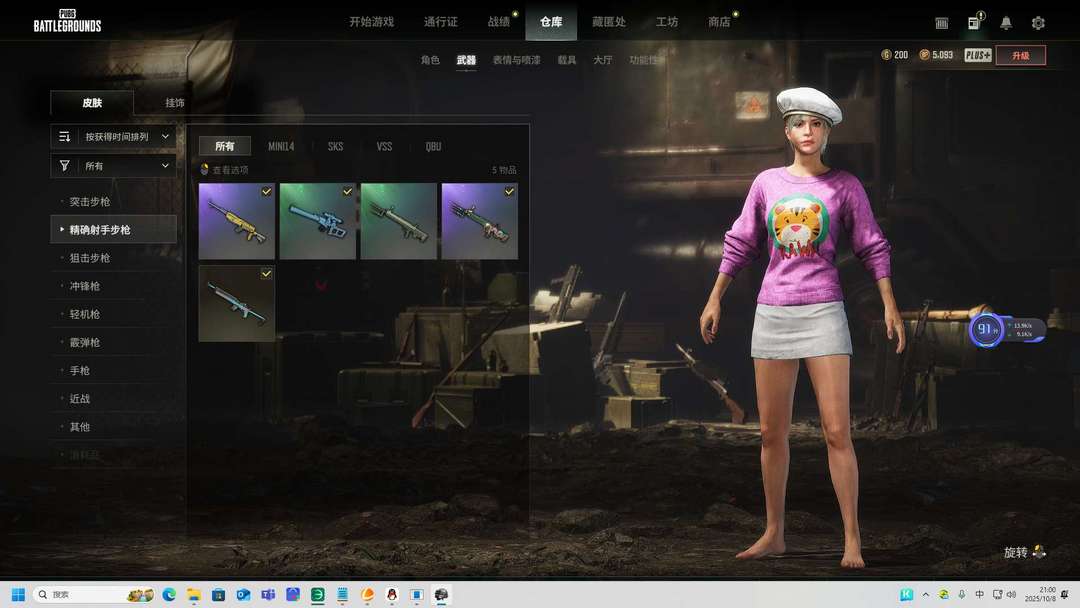
Task: Click the red 升级 button
Action: point(1021,55)
